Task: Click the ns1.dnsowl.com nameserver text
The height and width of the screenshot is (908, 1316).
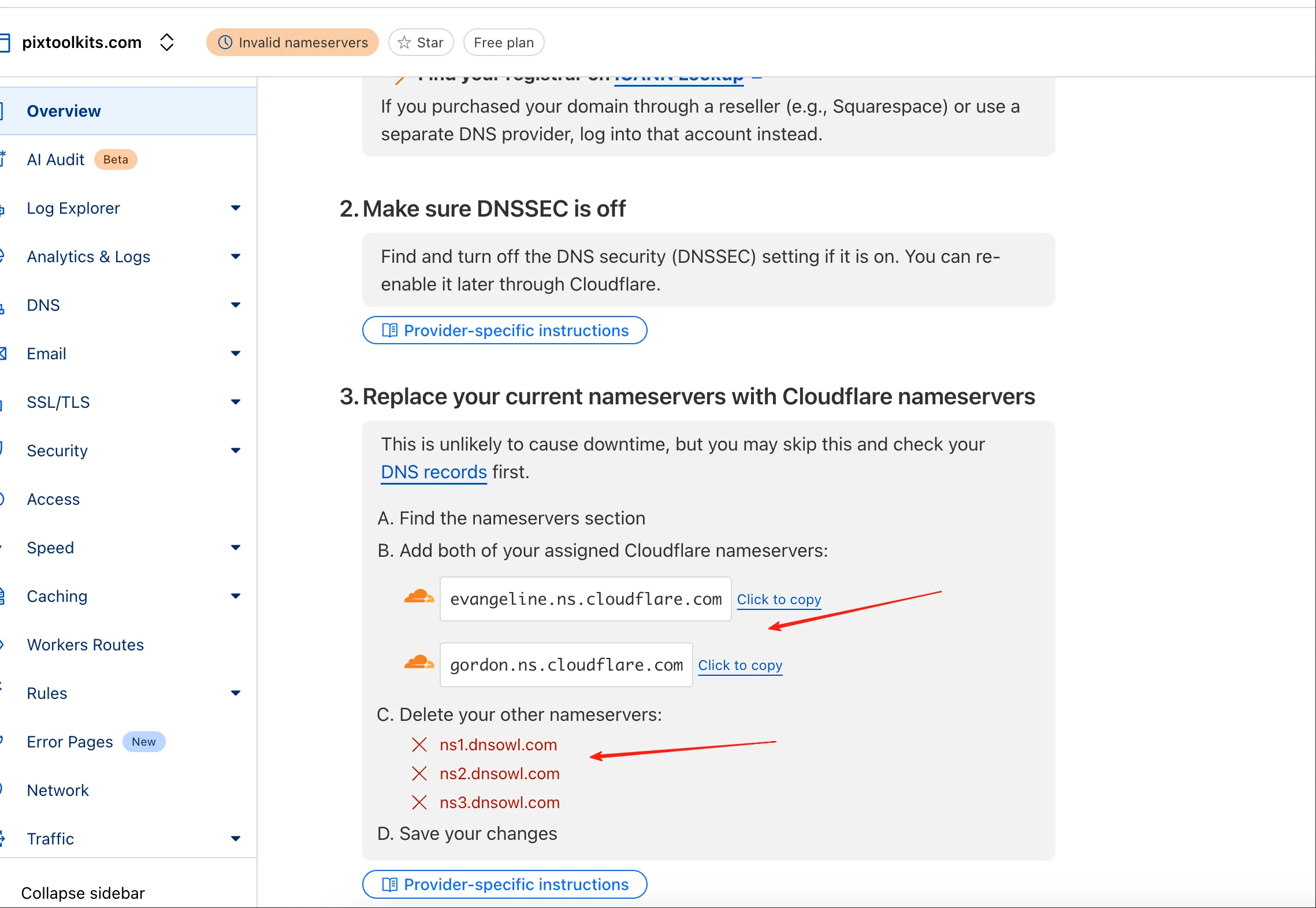Action: click(498, 745)
